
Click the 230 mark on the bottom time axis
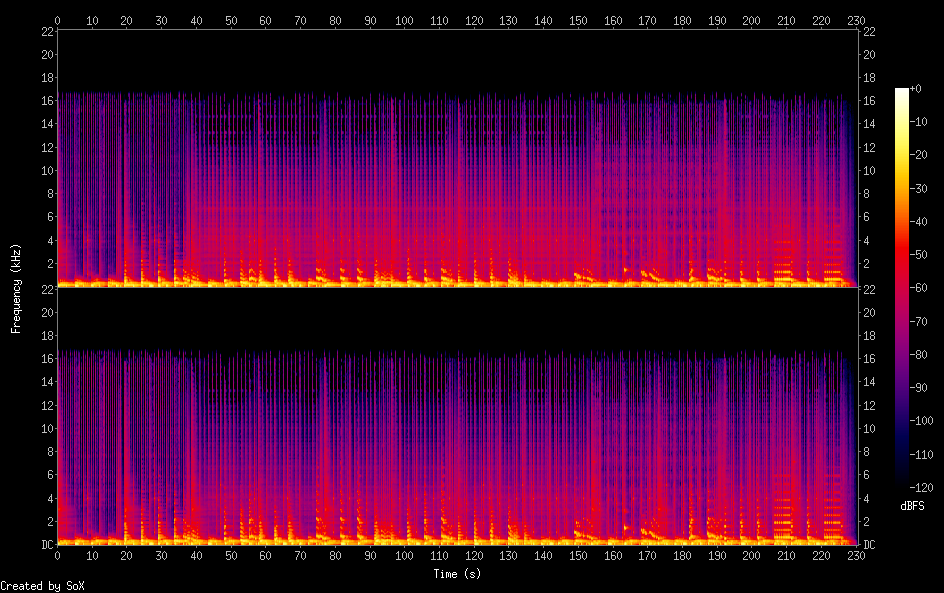[855, 555]
